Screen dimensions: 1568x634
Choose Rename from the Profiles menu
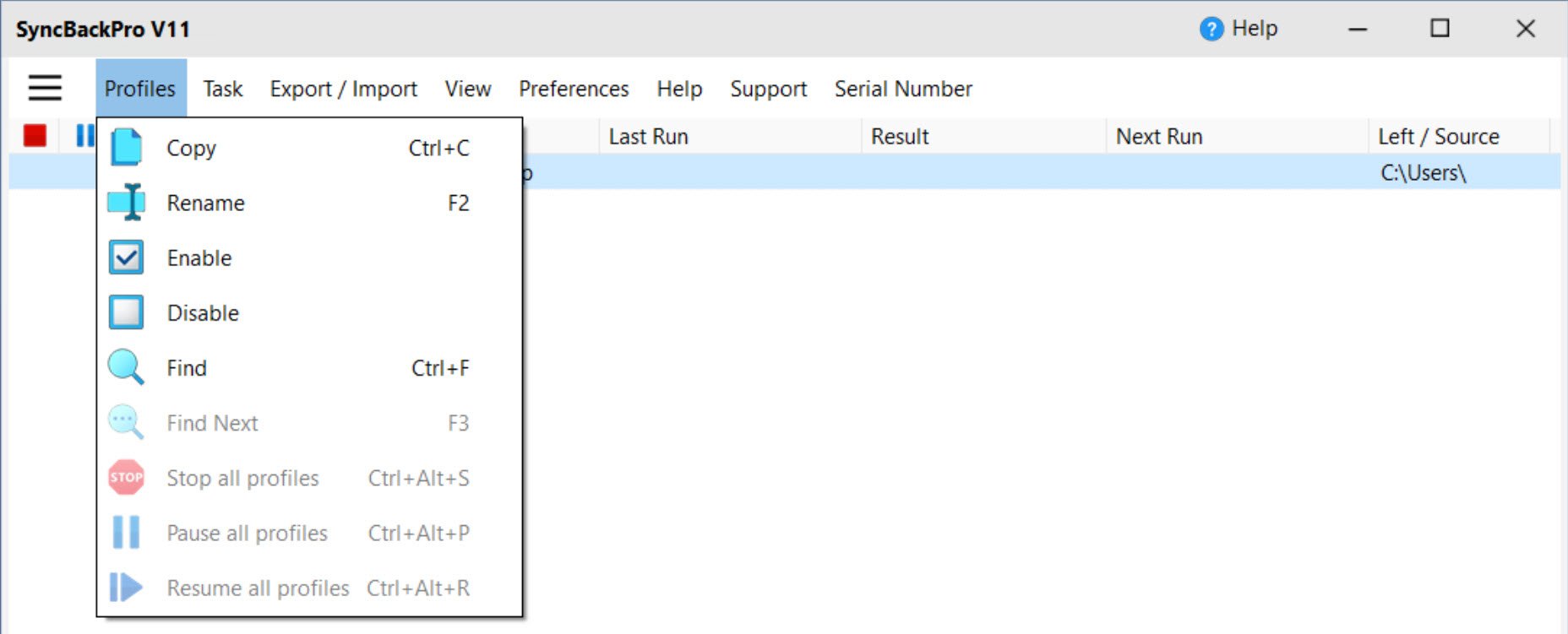point(309,203)
